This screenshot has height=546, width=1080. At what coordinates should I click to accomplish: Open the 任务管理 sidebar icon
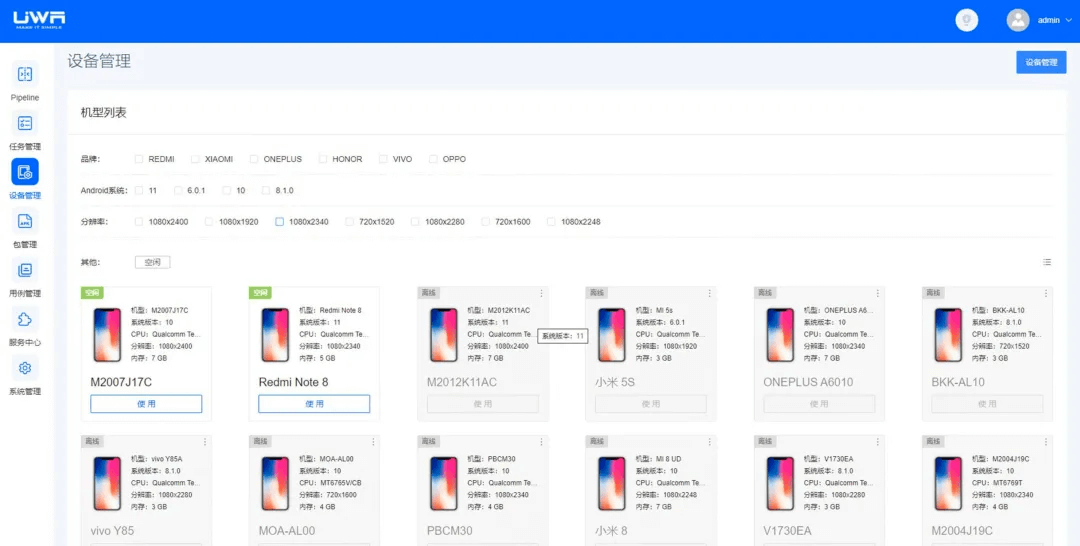25,123
